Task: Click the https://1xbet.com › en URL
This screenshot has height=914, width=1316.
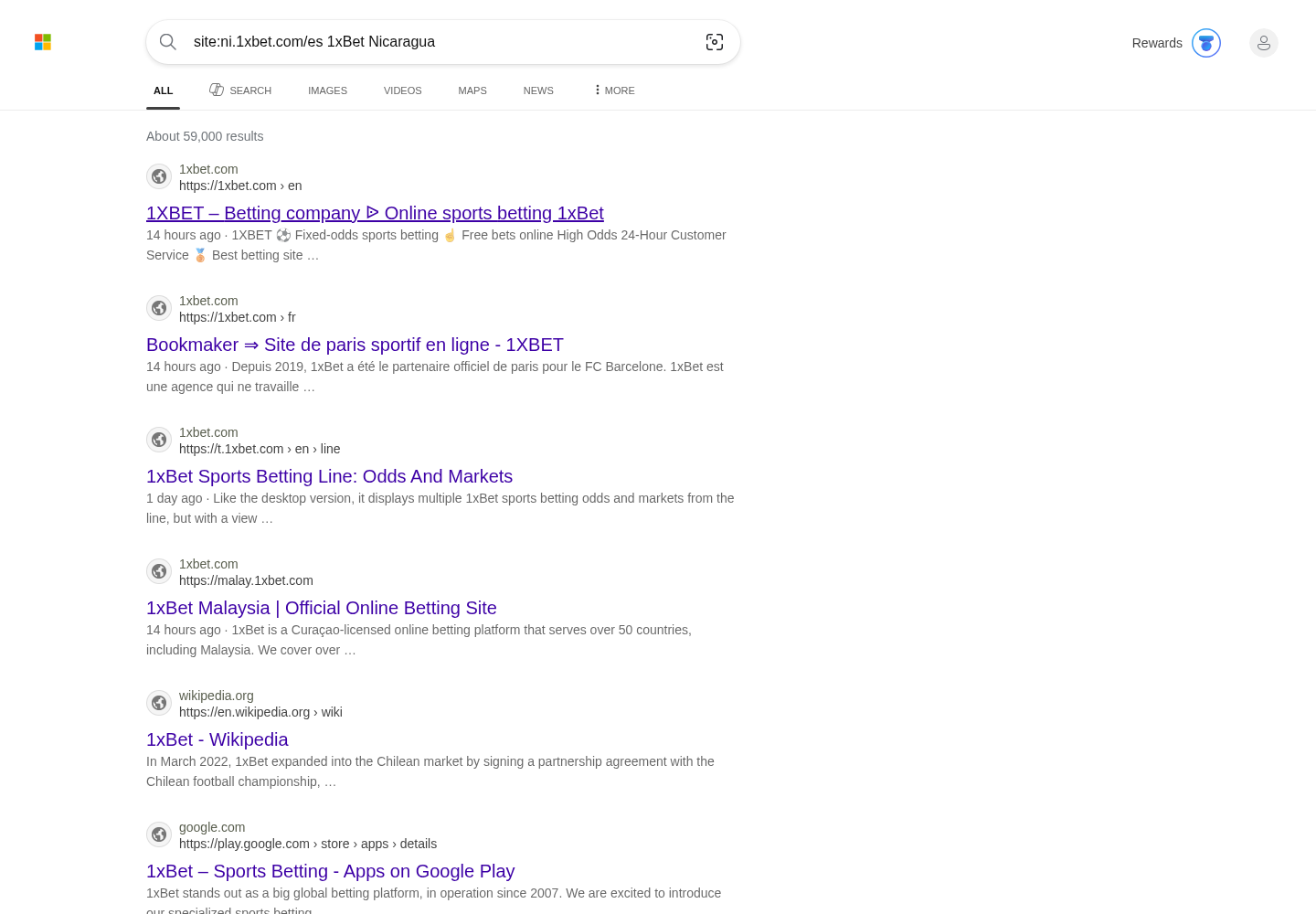Action: (240, 186)
